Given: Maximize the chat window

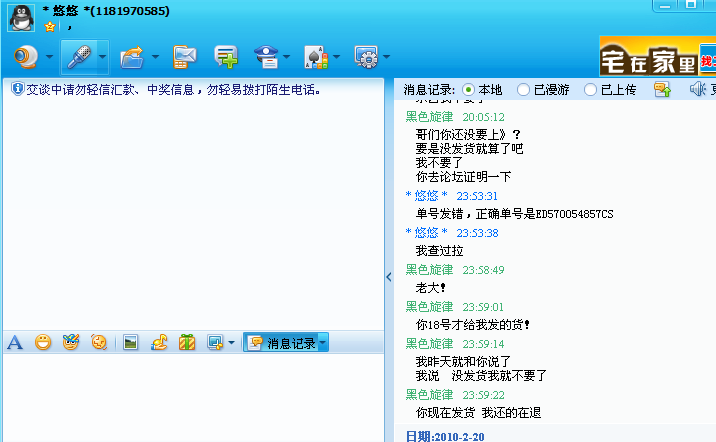Looking at the screenshot, I should click(x=691, y=5).
